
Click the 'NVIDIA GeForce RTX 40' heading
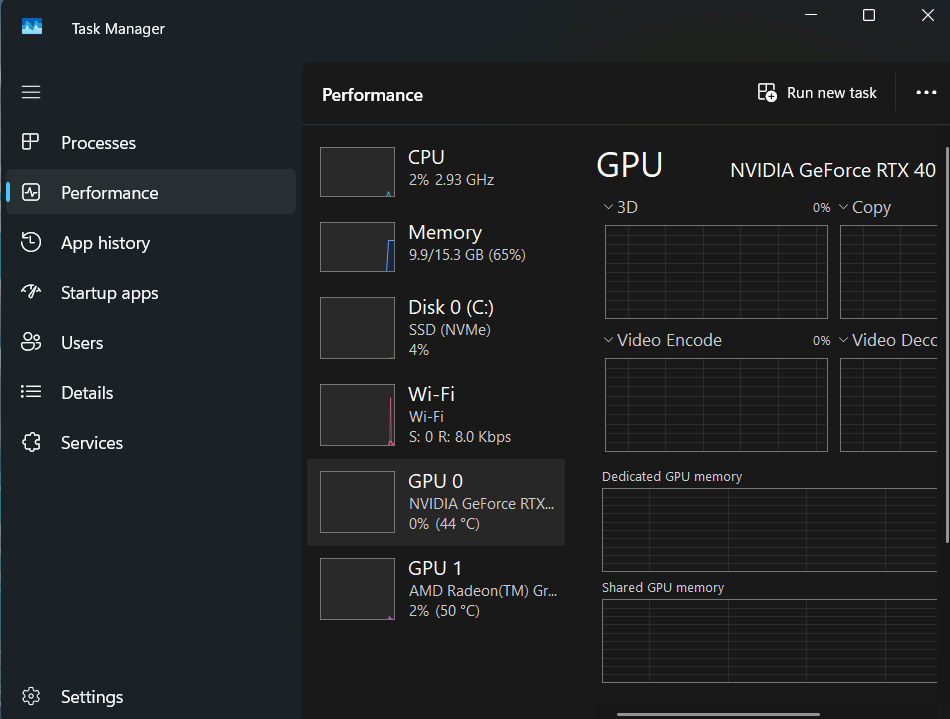click(833, 170)
